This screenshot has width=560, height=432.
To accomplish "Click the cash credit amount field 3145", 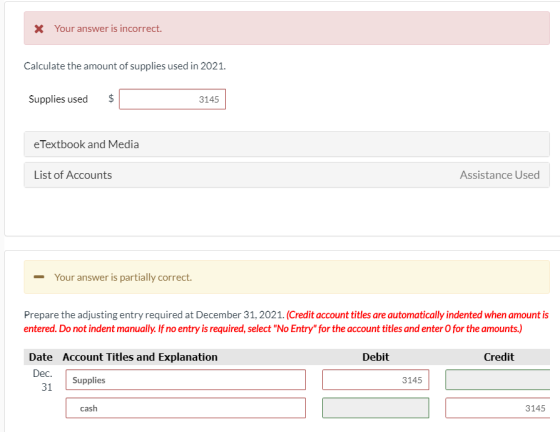I will tap(498, 408).
